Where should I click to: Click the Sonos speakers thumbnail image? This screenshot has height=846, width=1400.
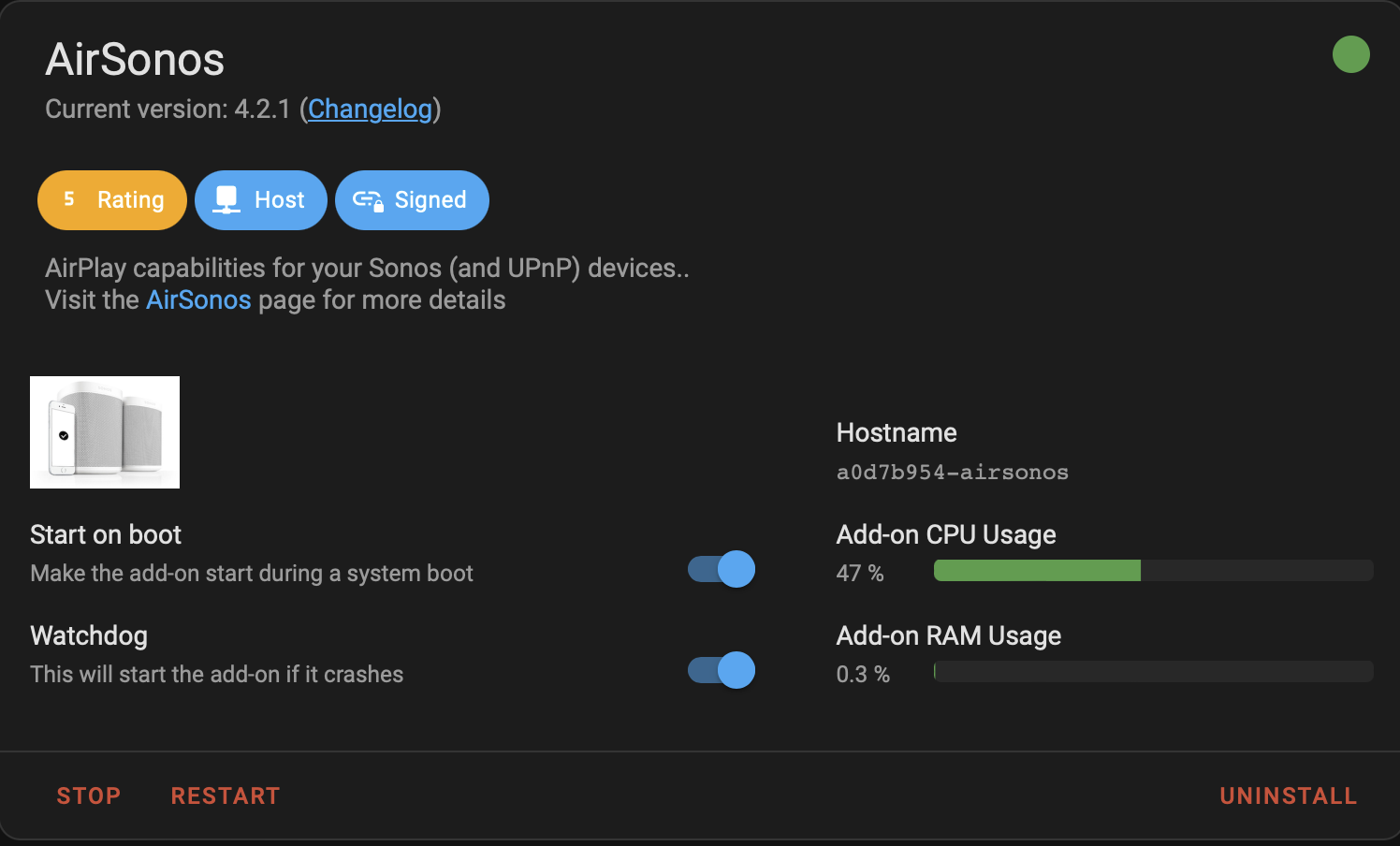coord(105,432)
